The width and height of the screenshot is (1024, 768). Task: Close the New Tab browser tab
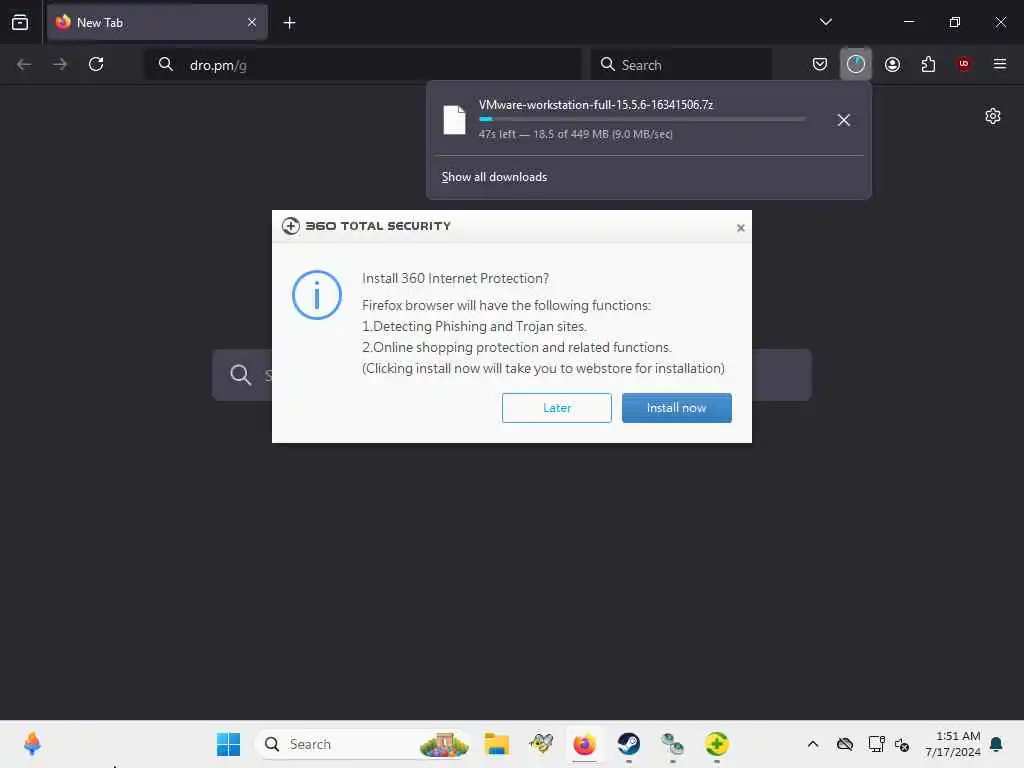click(x=252, y=22)
